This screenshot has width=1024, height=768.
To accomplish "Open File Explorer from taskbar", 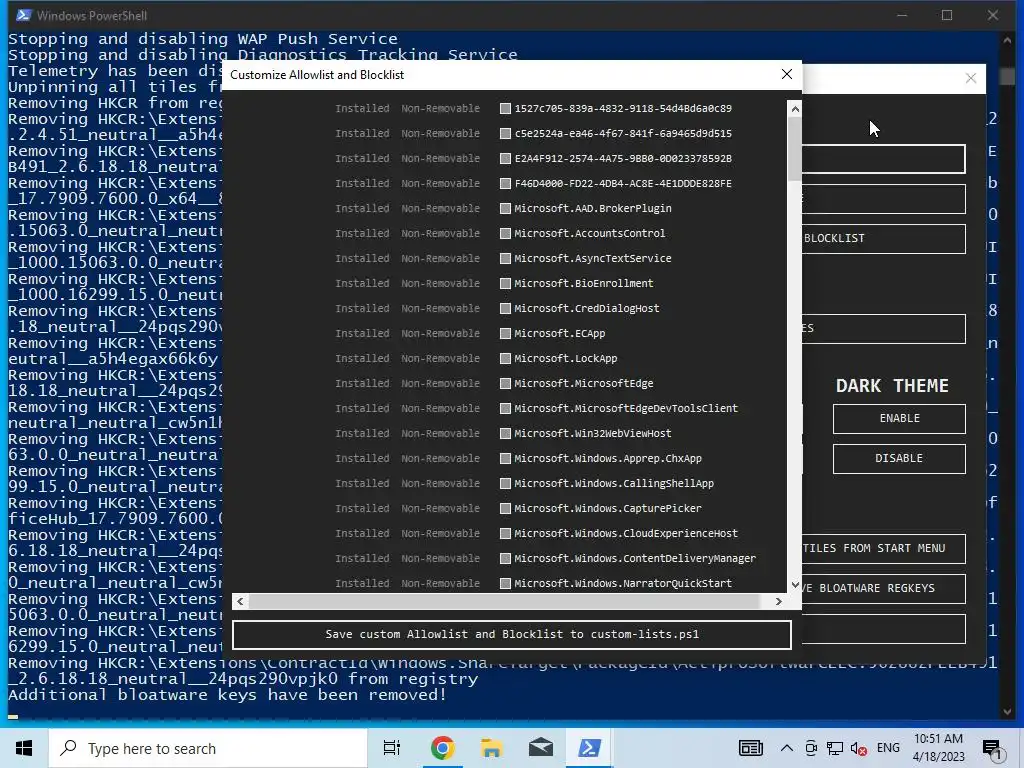I will click(x=491, y=748).
